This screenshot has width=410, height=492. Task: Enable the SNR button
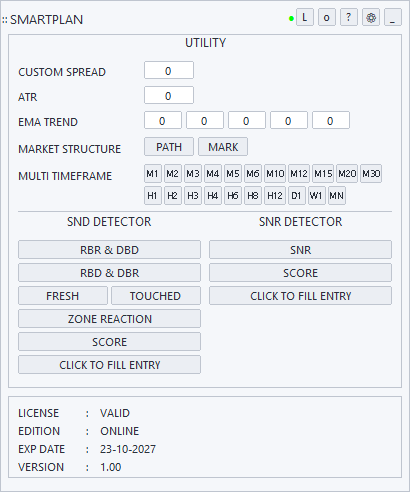pyautogui.click(x=300, y=250)
